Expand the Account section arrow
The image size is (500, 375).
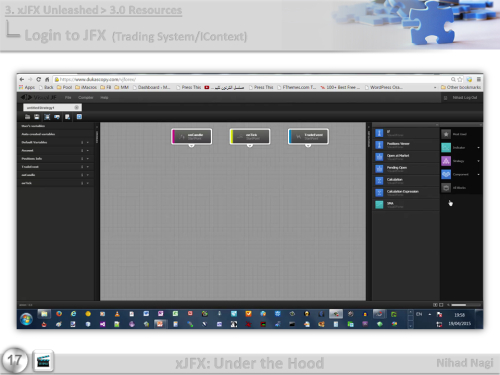(x=88, y=150)
